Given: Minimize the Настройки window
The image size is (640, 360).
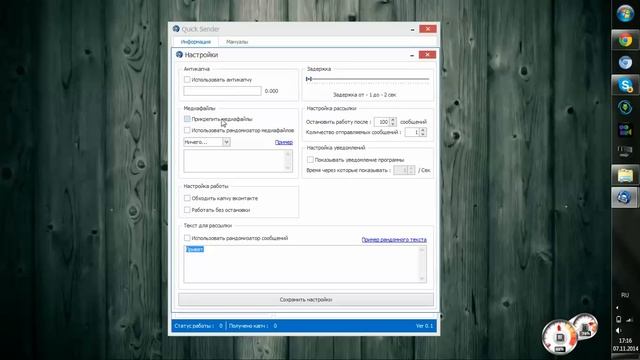Looking at the screenshot, I should (412, 55).
